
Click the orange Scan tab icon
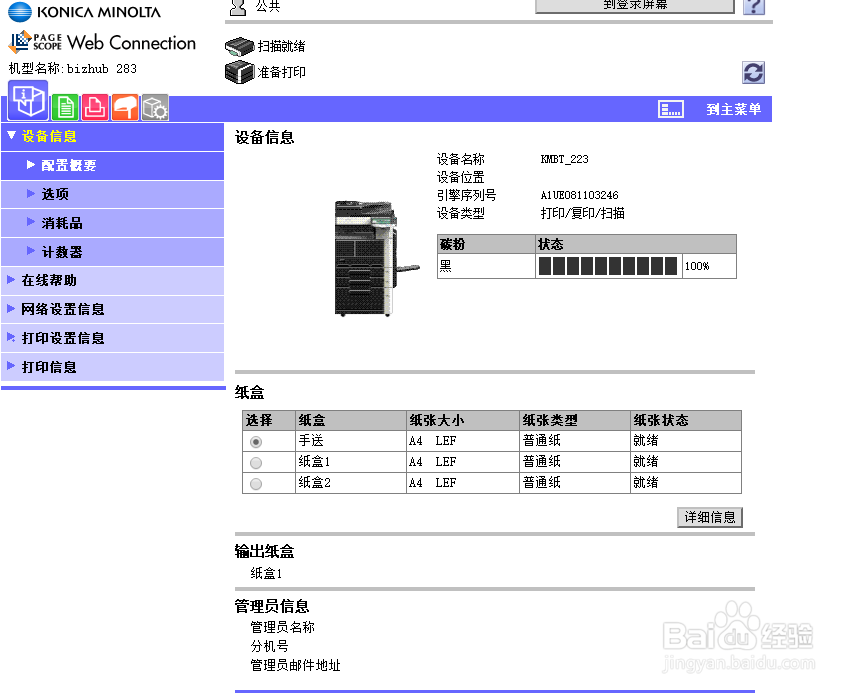pyautogui.click(x=124, y=106)
